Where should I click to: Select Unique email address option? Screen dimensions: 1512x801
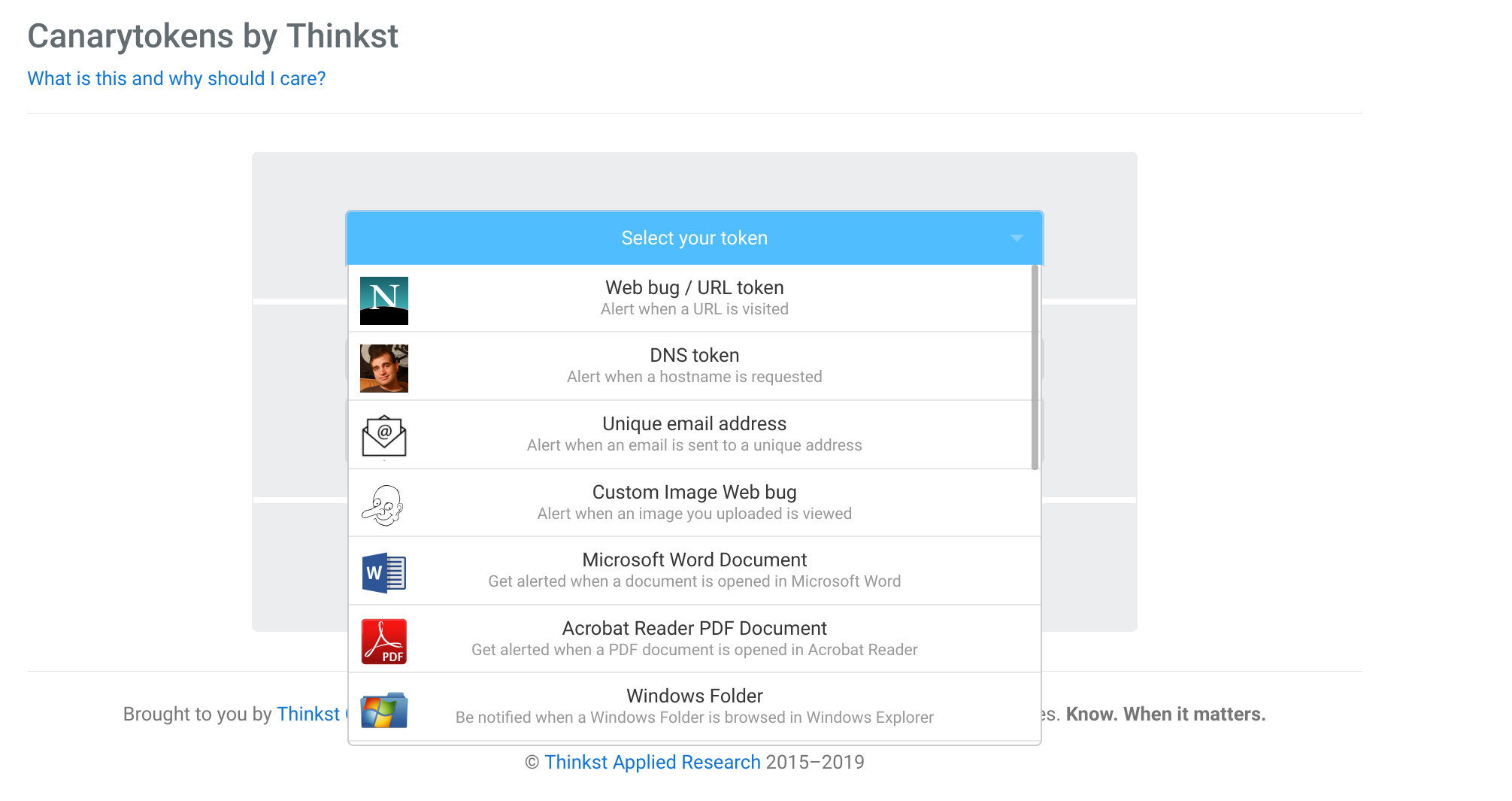tap(694, 435)
